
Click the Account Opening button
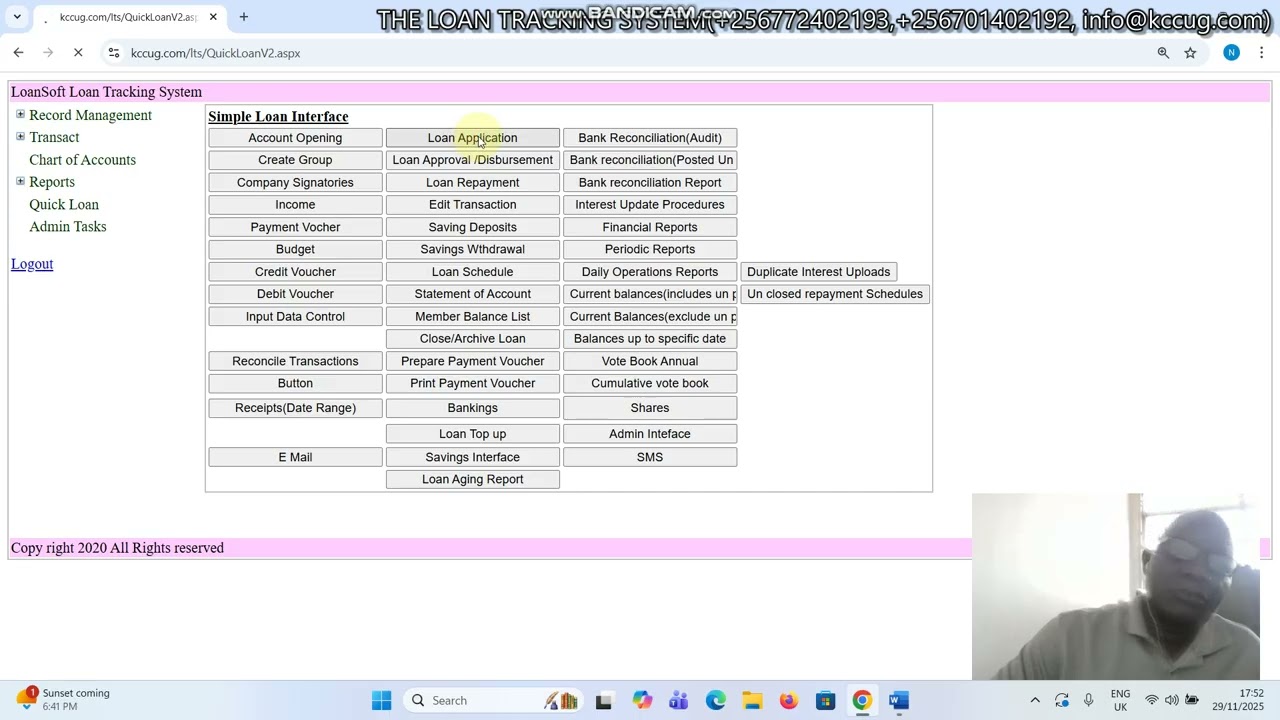[x=295, y=138]
